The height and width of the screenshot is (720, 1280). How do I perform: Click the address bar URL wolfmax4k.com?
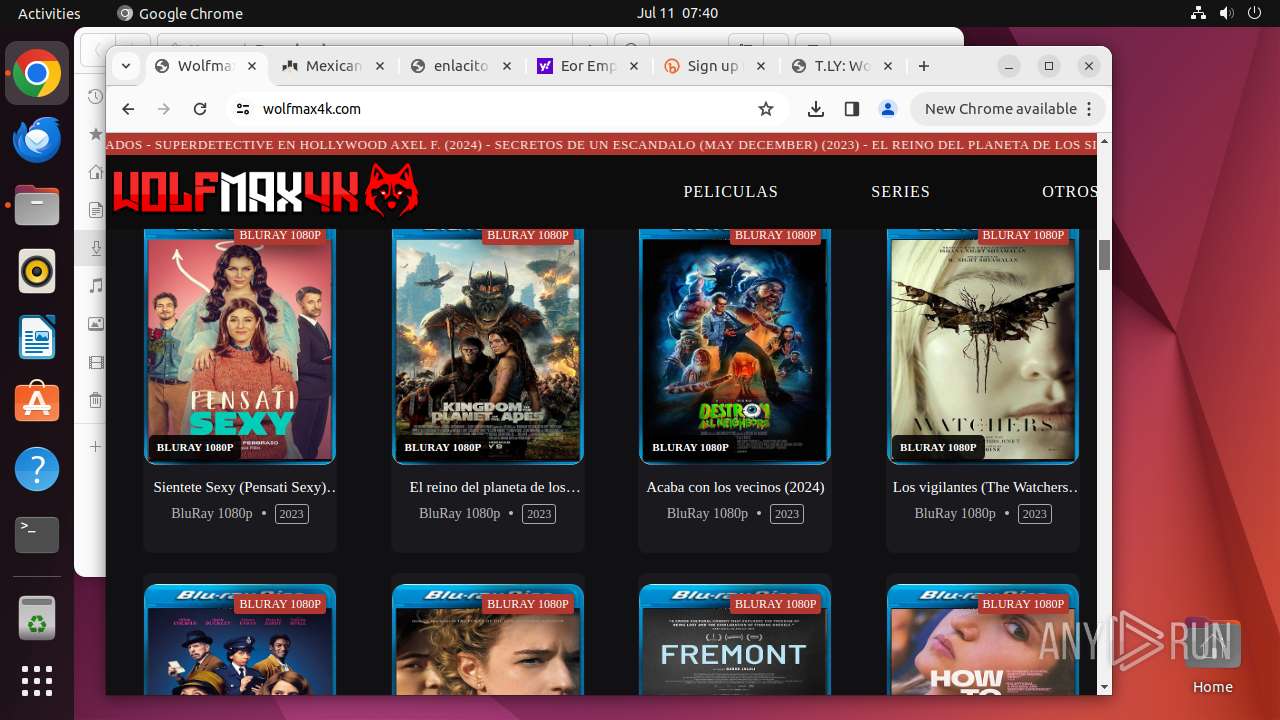pyautogui.click(x=312, y=109)
